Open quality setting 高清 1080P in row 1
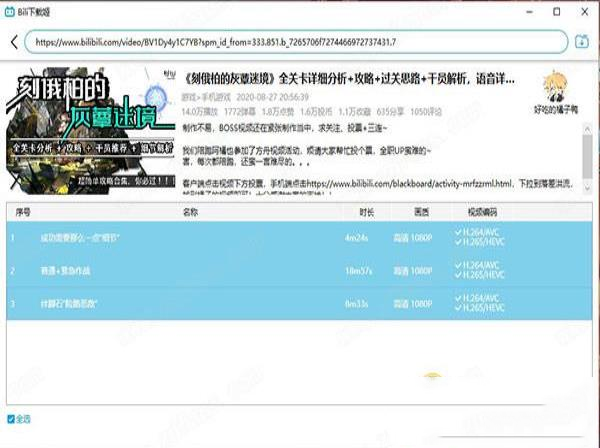 point(421,238)
